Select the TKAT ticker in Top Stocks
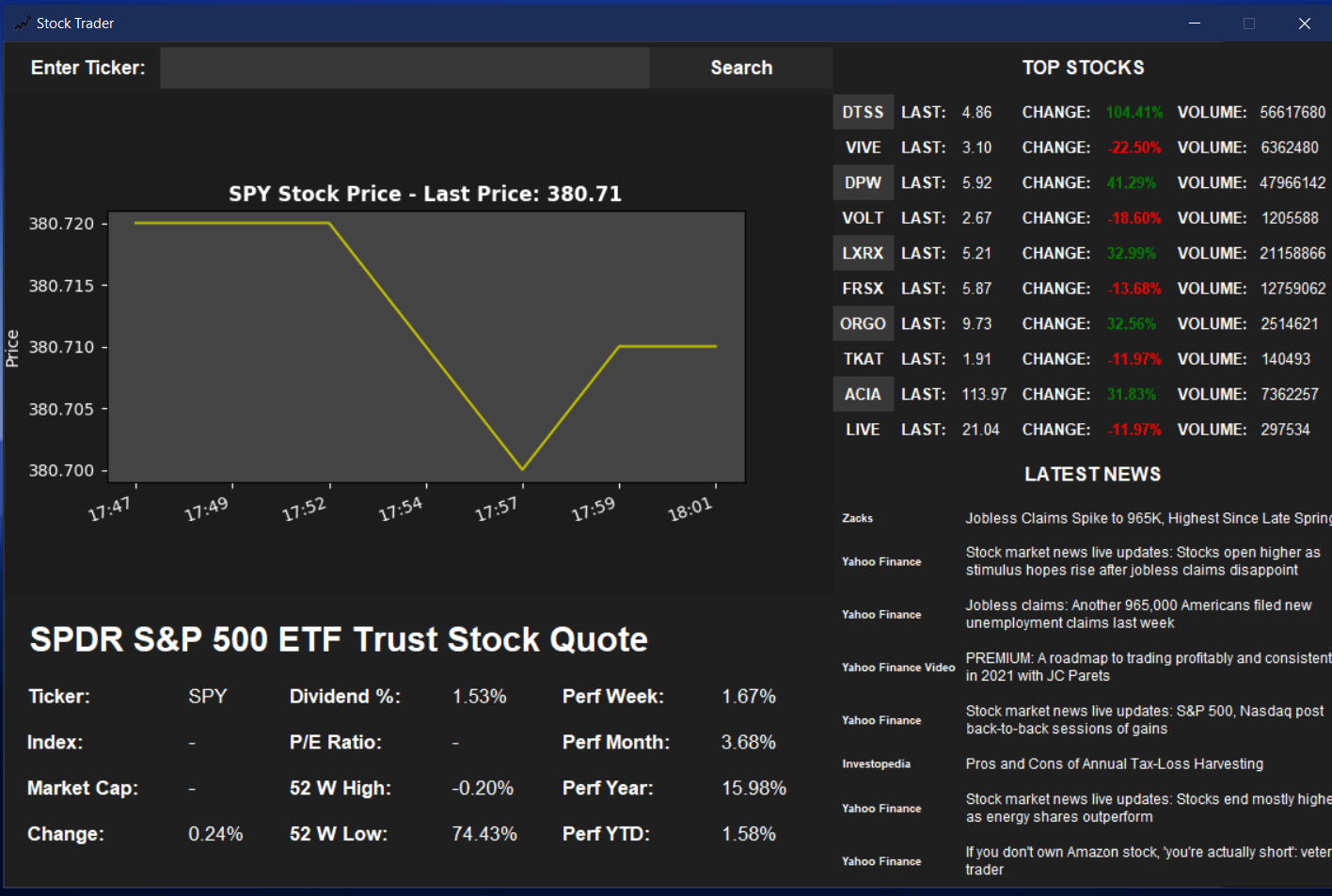 (863, 359)
